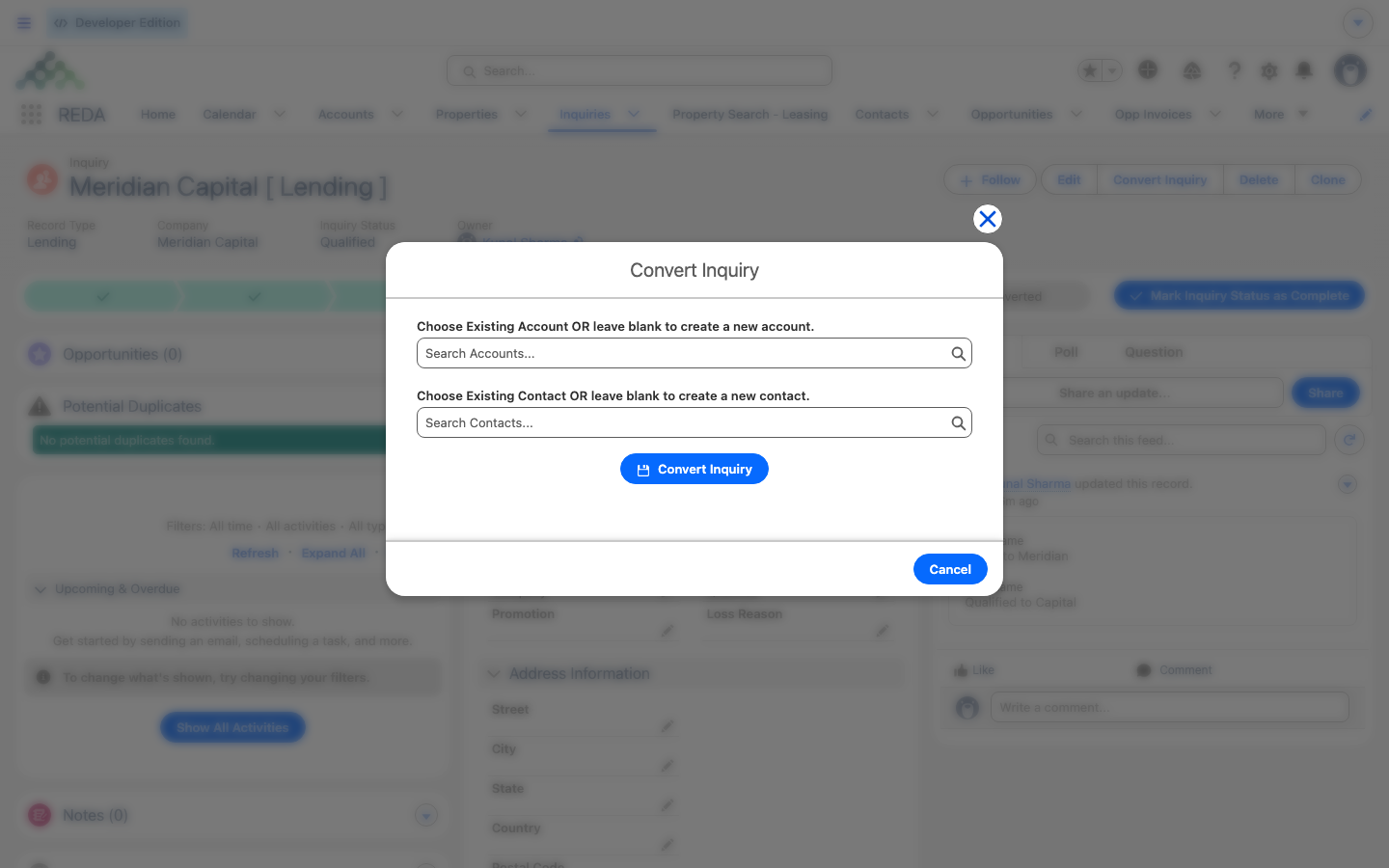Click the Favorites star icon
Screen dimensions: 1389x868
coord(1090,70)
